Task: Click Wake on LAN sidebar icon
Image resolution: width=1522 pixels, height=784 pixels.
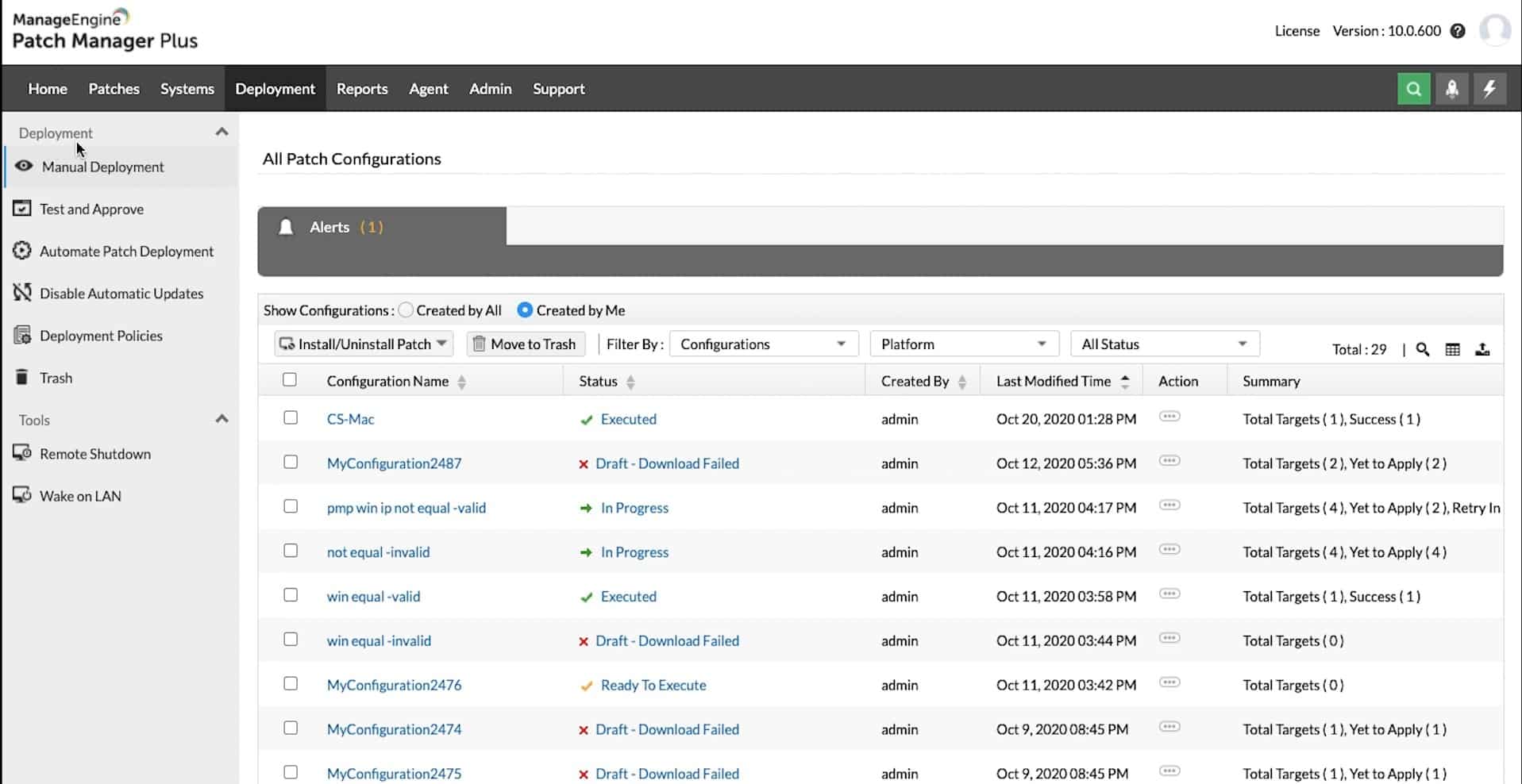Action: [x=22, y=495]
